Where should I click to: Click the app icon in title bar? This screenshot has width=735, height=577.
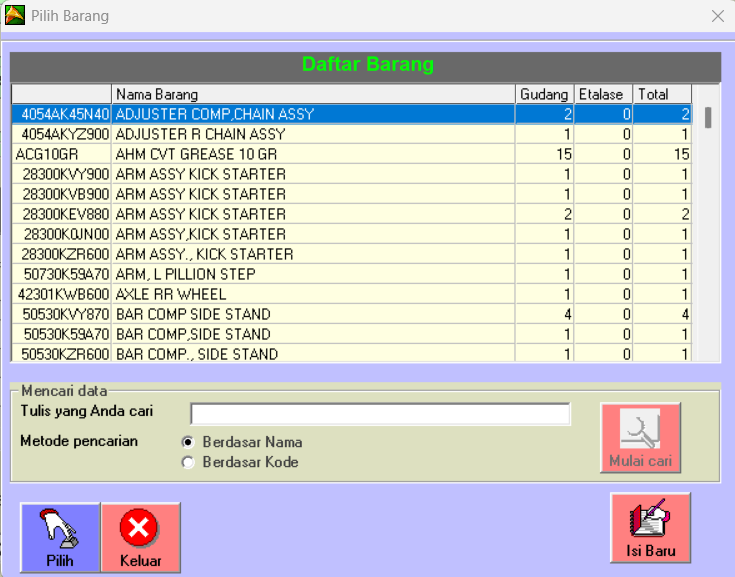(15, 16)
